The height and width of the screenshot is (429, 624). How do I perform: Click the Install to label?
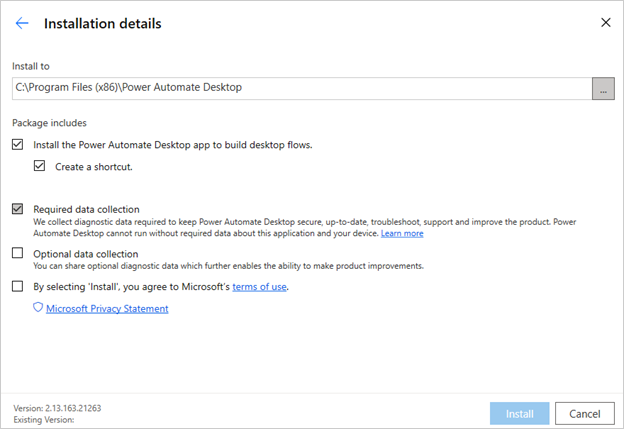pyautogui.click(x=31, y=66)
